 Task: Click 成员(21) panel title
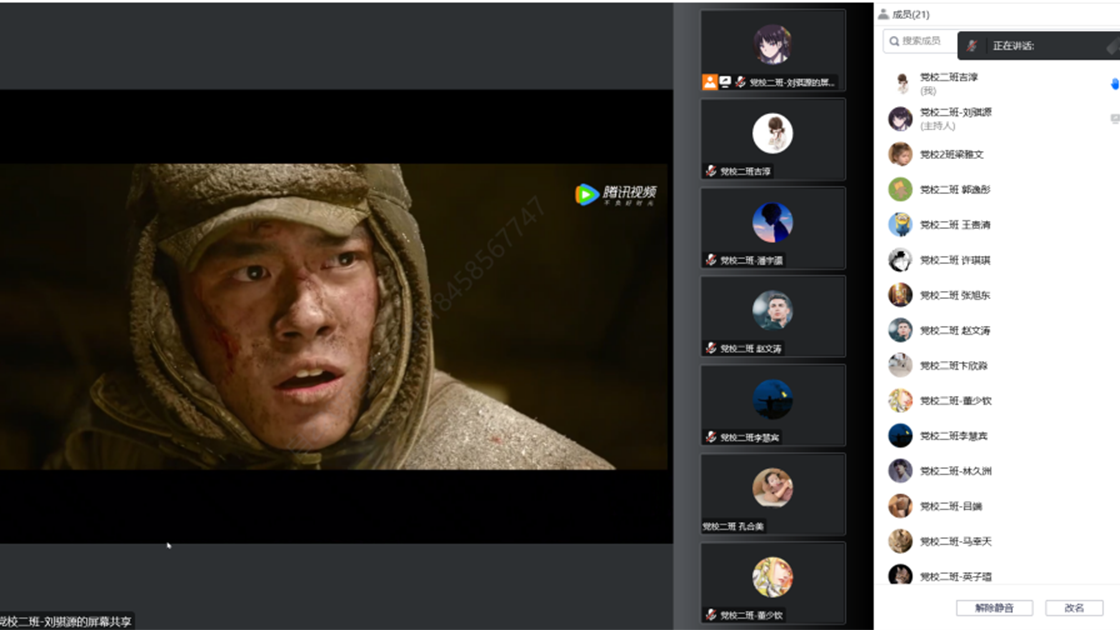[x=911, y=14]
